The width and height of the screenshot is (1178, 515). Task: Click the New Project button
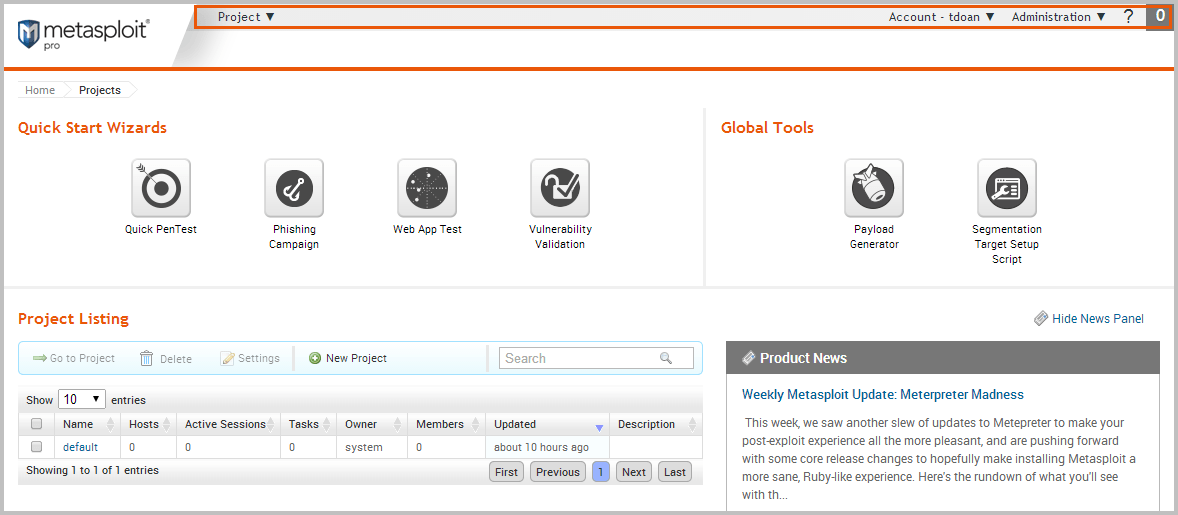[347, 358]
